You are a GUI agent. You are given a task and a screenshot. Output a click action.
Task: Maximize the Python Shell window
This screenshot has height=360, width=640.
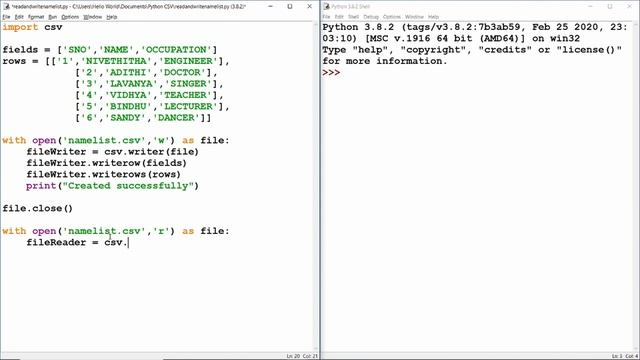[x=610, y=7]
